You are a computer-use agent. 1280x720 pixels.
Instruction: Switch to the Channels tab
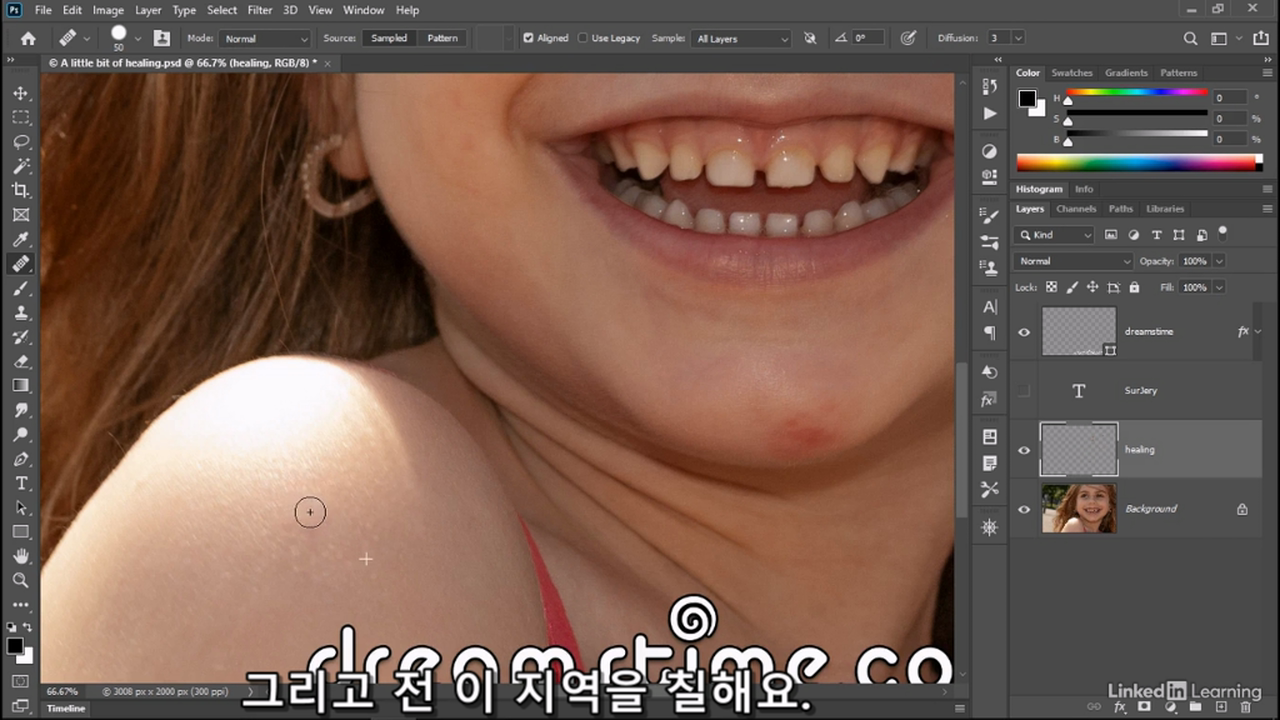point(1076,209)
